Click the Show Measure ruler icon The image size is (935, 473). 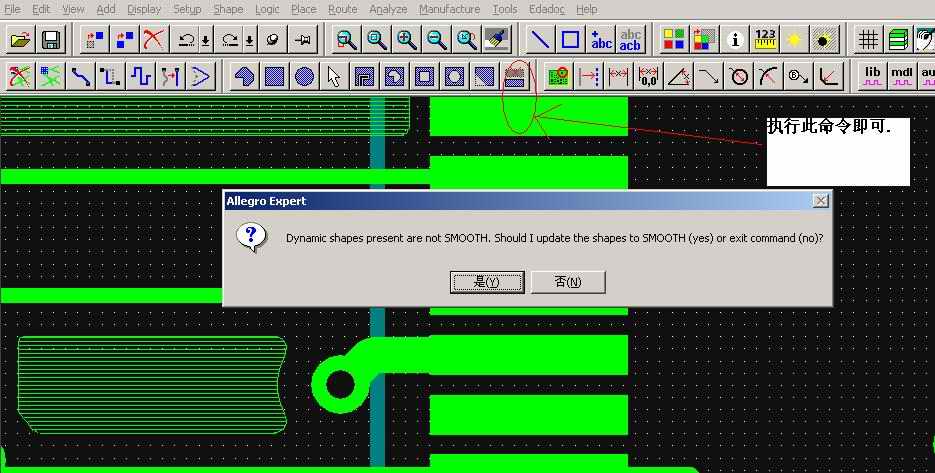tap(765, 40)
